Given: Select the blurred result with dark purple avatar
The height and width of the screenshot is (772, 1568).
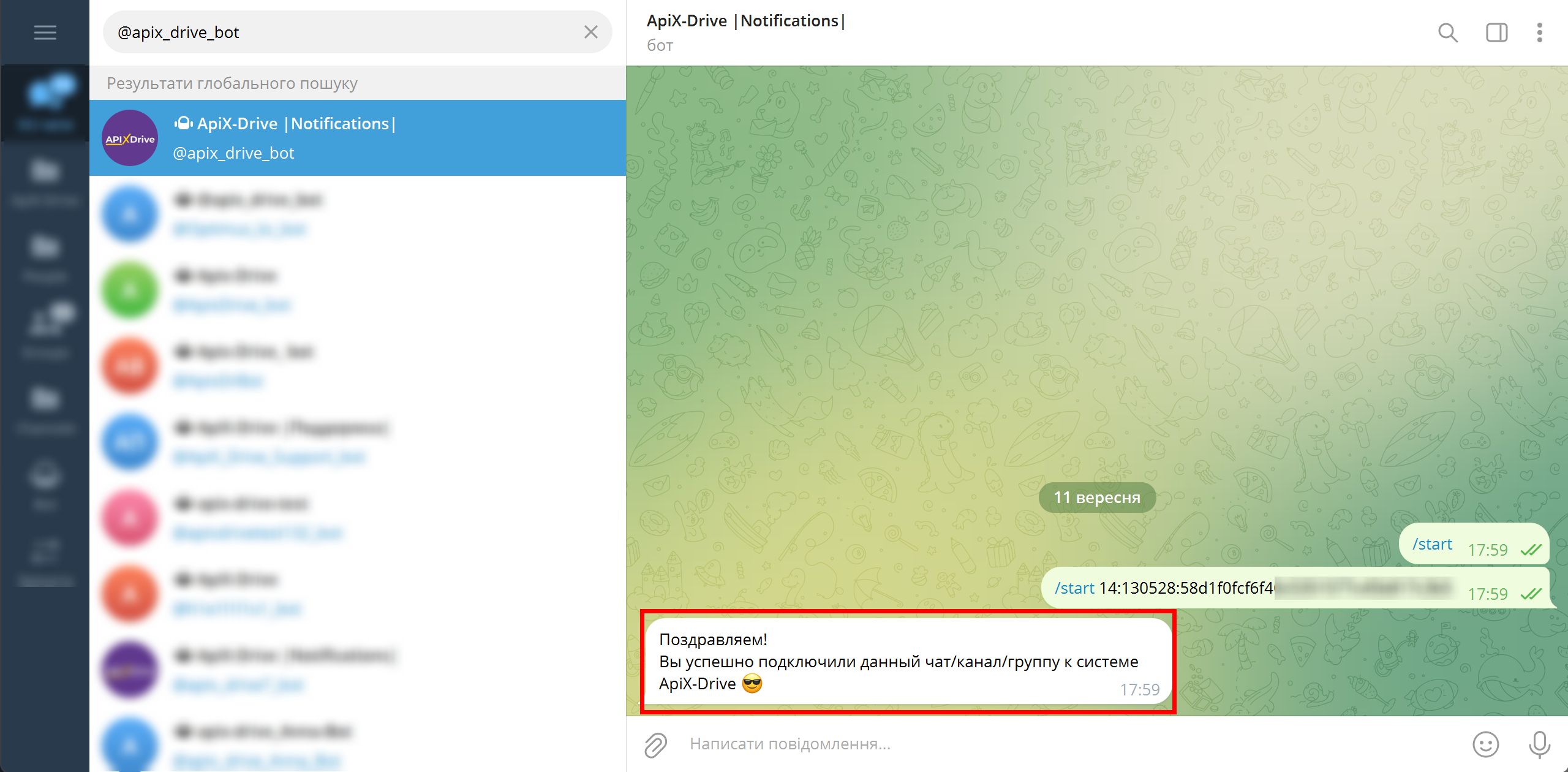Looking at the screenshot, I should coord(358,670).
